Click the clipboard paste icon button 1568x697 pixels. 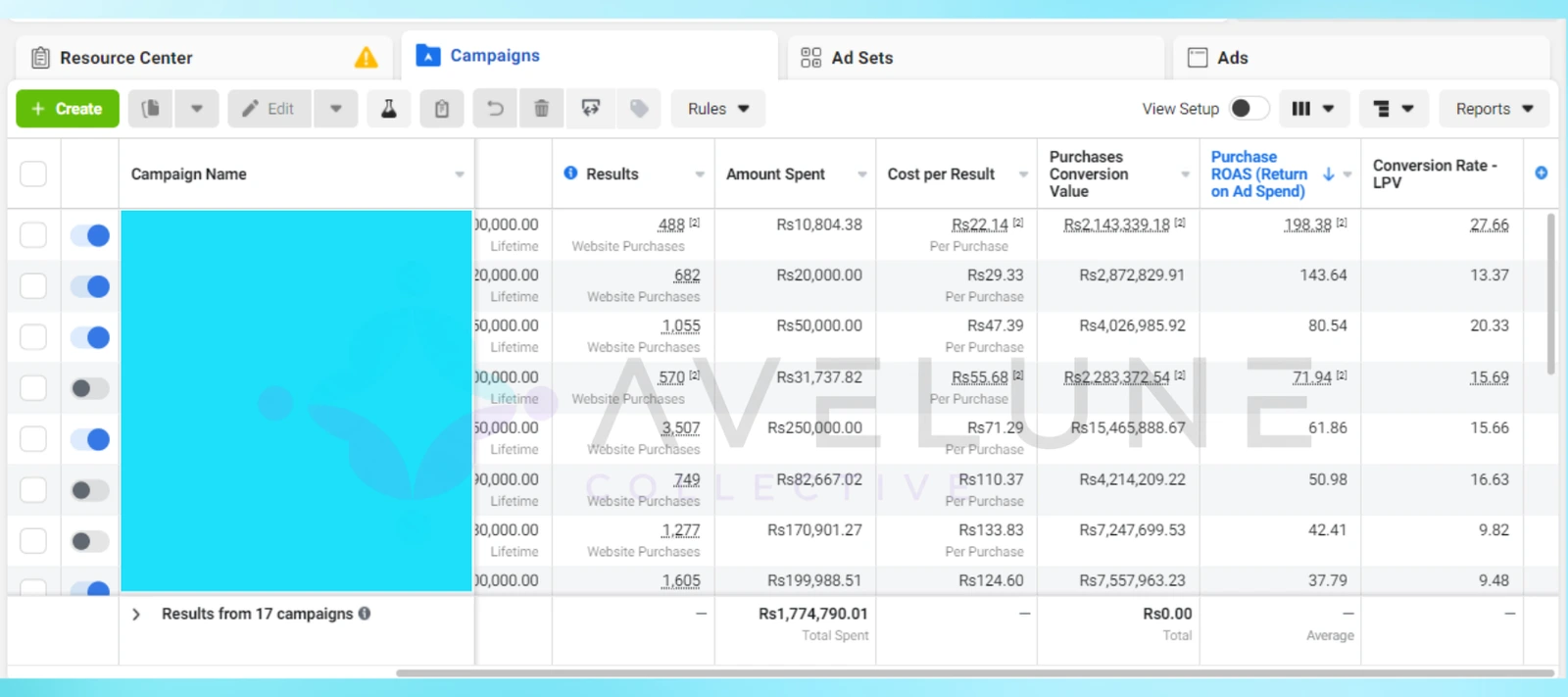coord(442,109)
